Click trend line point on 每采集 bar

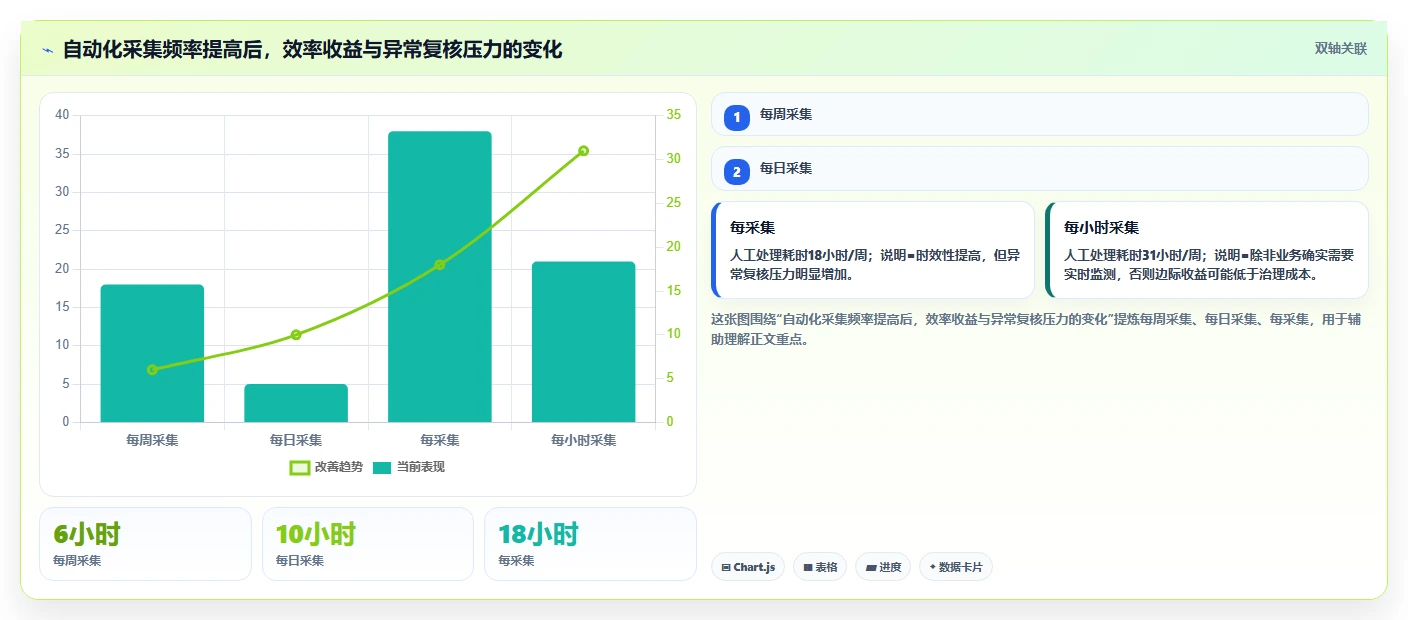(440, 265)
